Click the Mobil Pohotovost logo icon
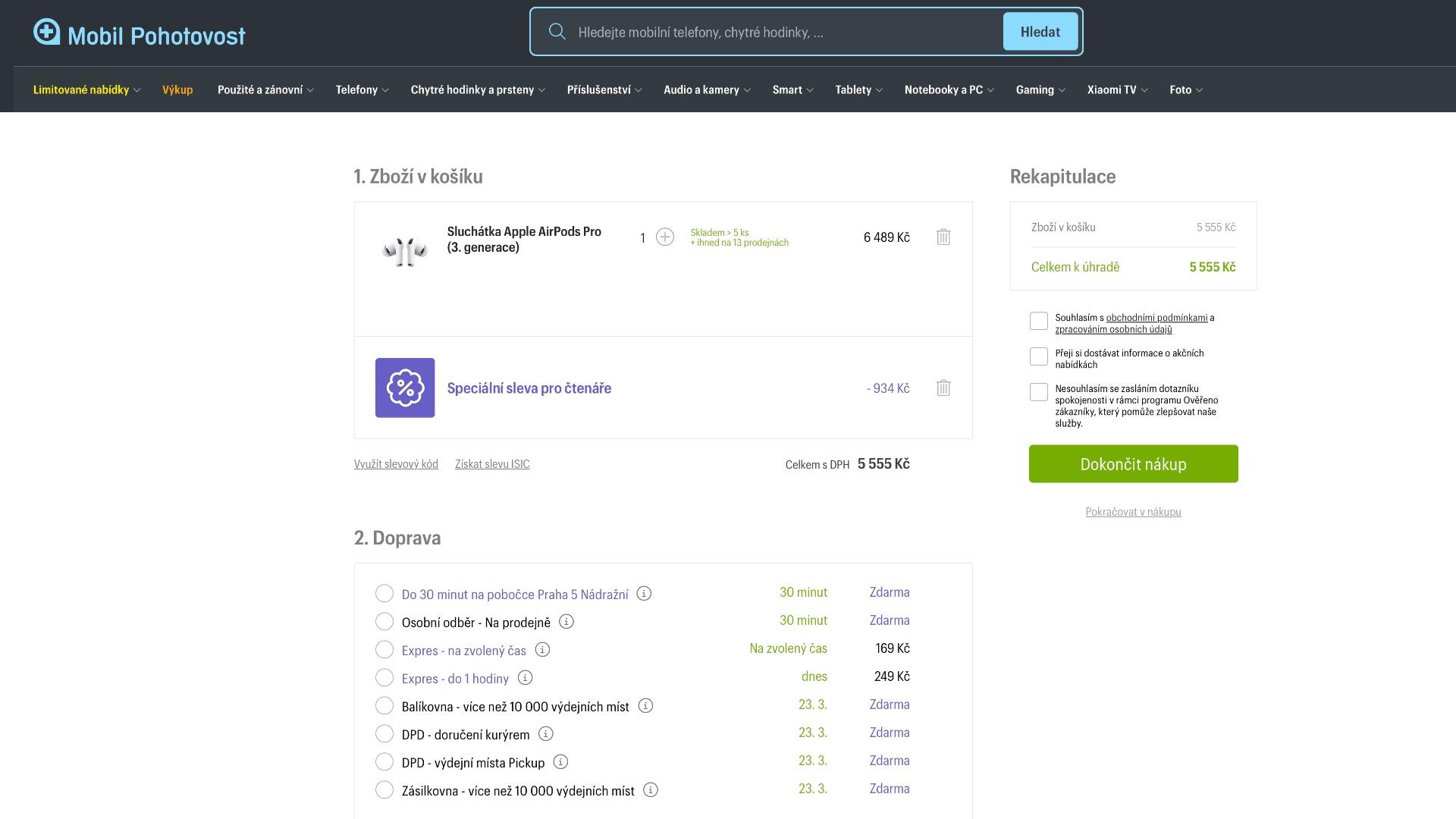1456x819 pixels. (46, 32)
